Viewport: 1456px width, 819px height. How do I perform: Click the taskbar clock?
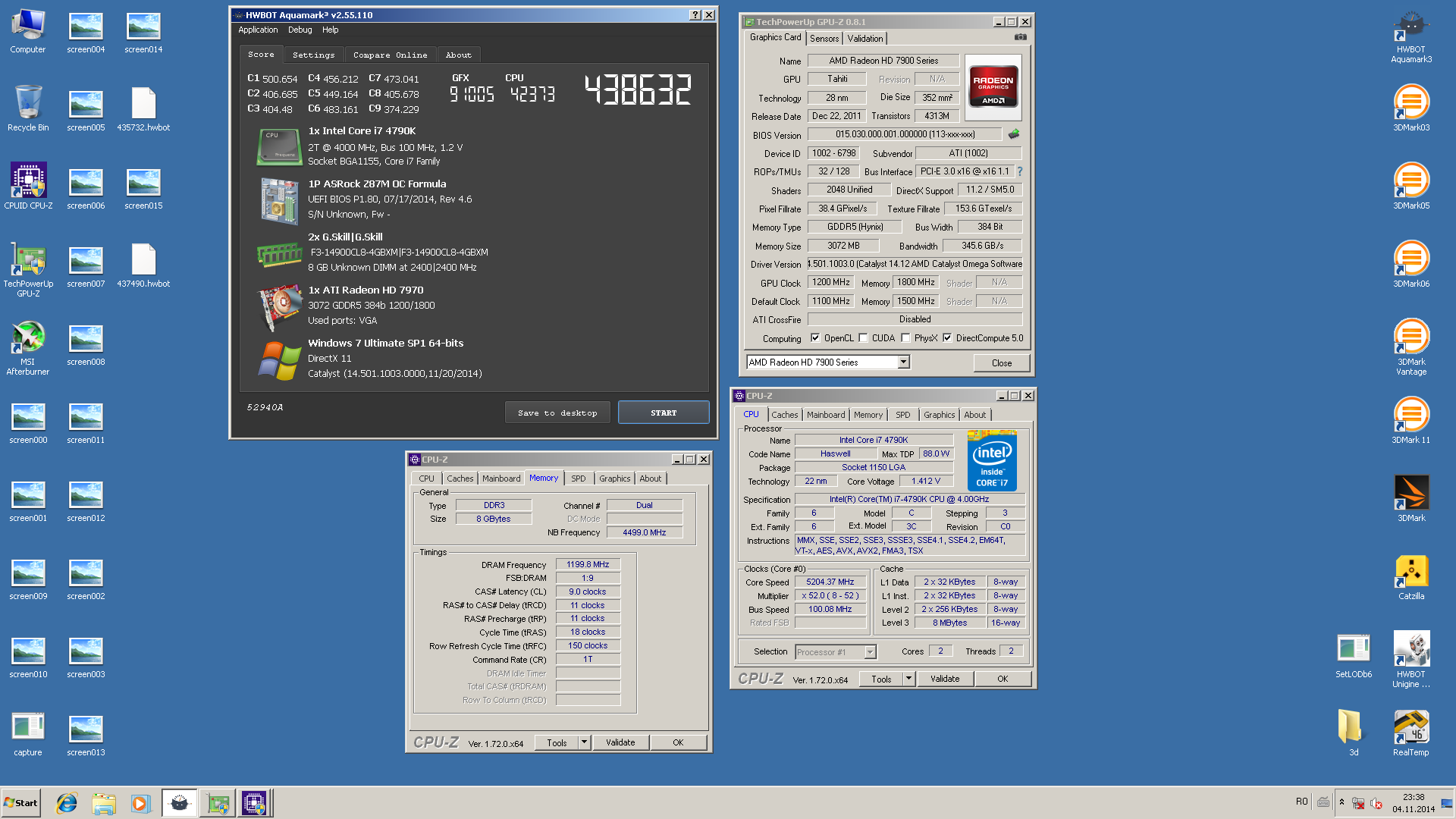1413,803
